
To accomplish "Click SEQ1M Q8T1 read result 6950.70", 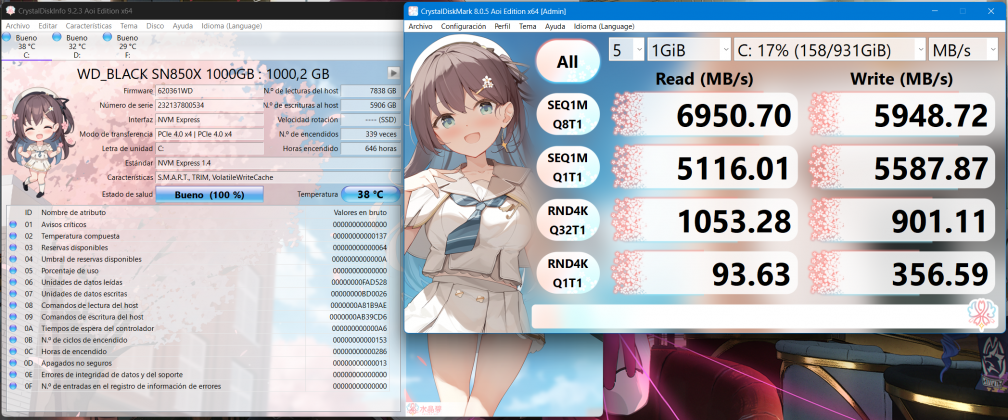I will (704, 114).
